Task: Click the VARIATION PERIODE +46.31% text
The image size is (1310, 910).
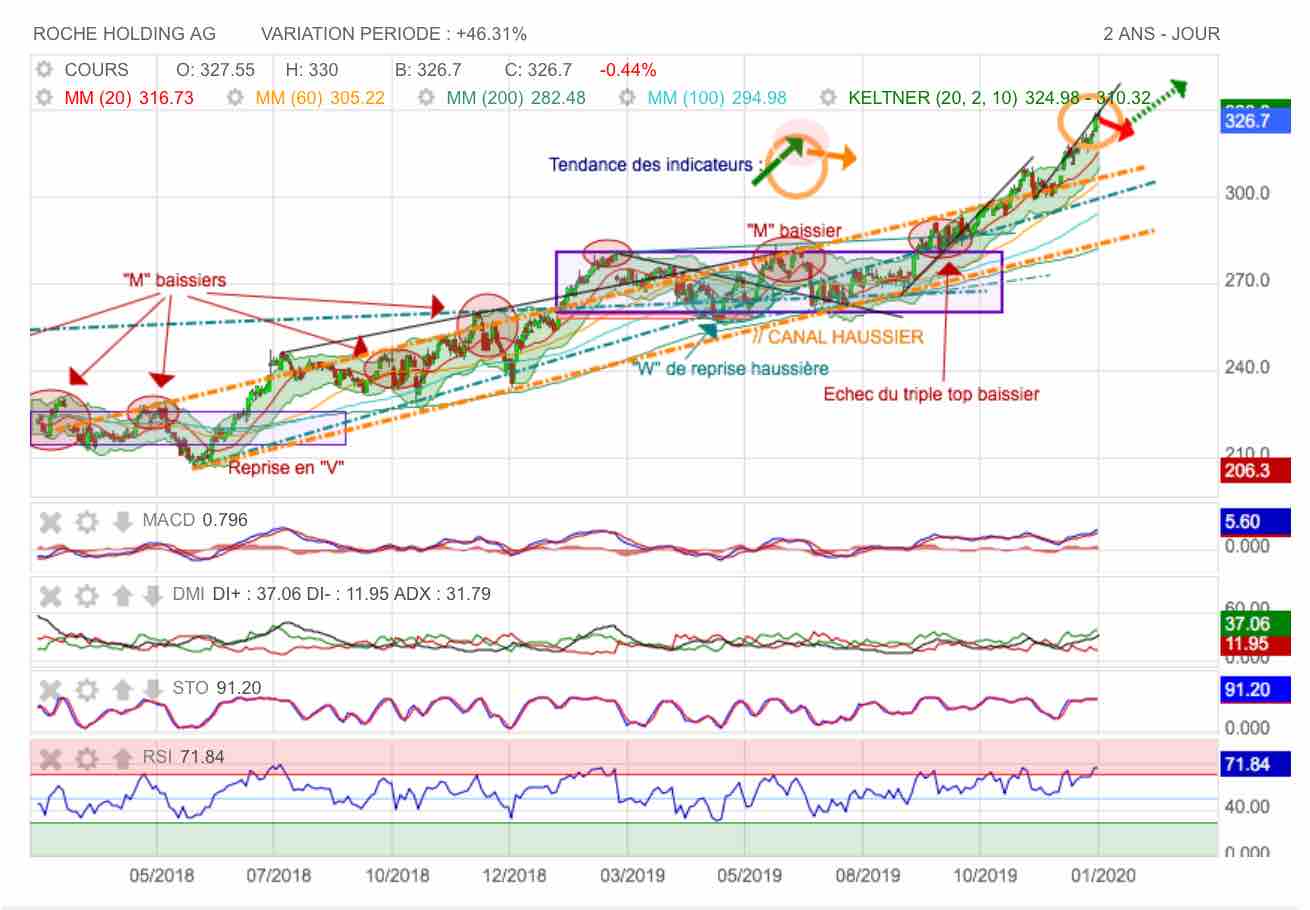Action: click(x=394, y=34)
